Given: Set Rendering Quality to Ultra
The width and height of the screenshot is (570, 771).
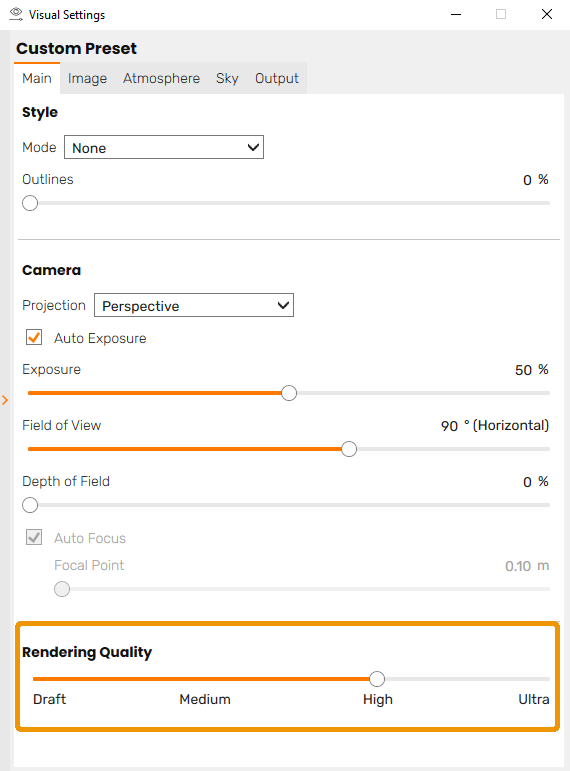Looking at the screenshot, I should (534, 699).
